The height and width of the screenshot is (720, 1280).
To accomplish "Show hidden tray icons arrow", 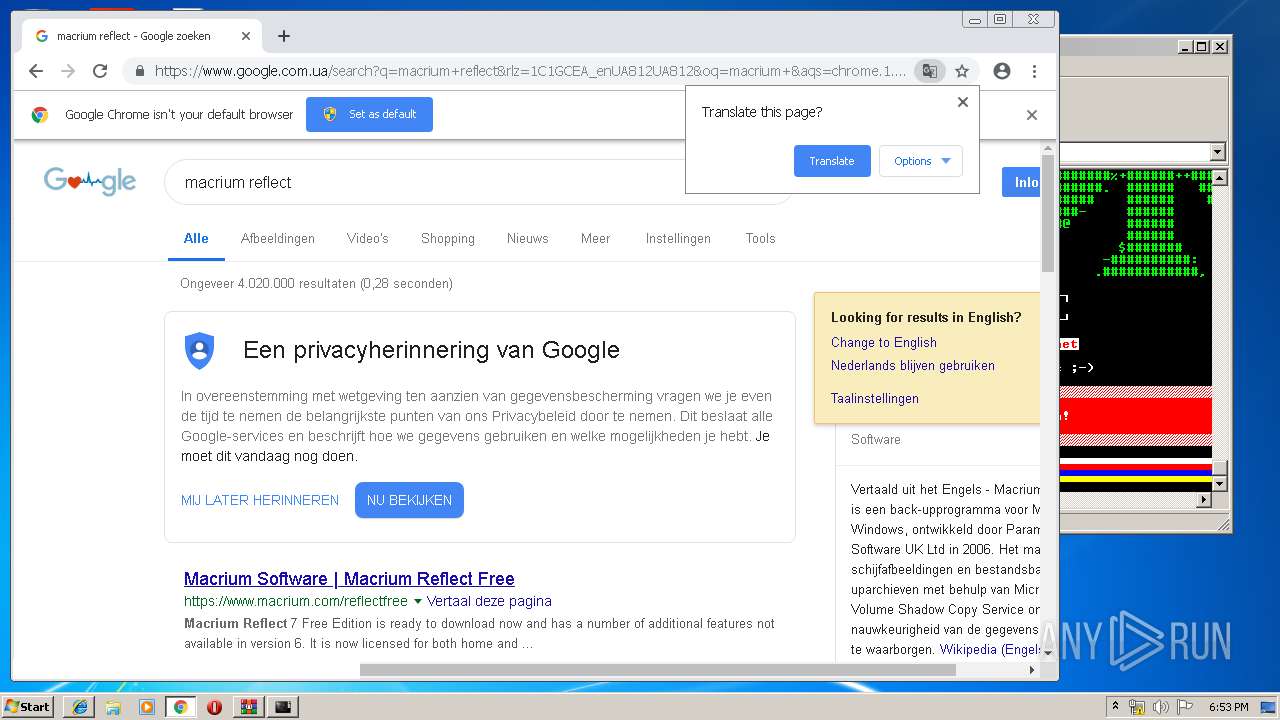I will click(1115, 707).
